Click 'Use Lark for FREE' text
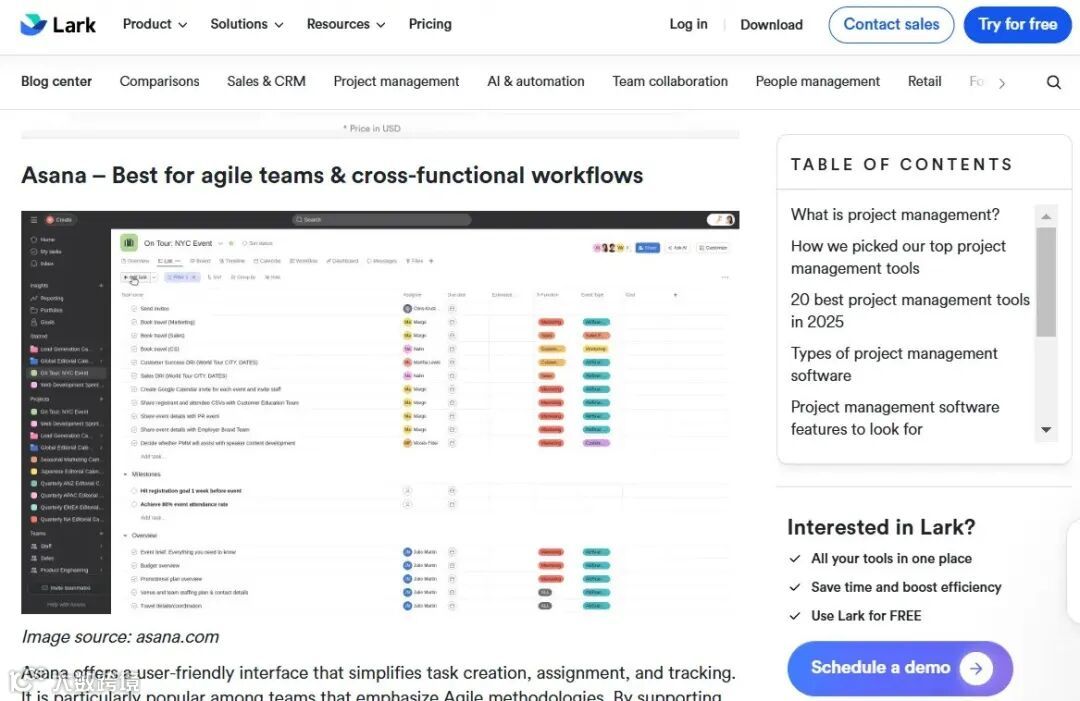This screenshot has height=701, width=1080. point(866,616)
